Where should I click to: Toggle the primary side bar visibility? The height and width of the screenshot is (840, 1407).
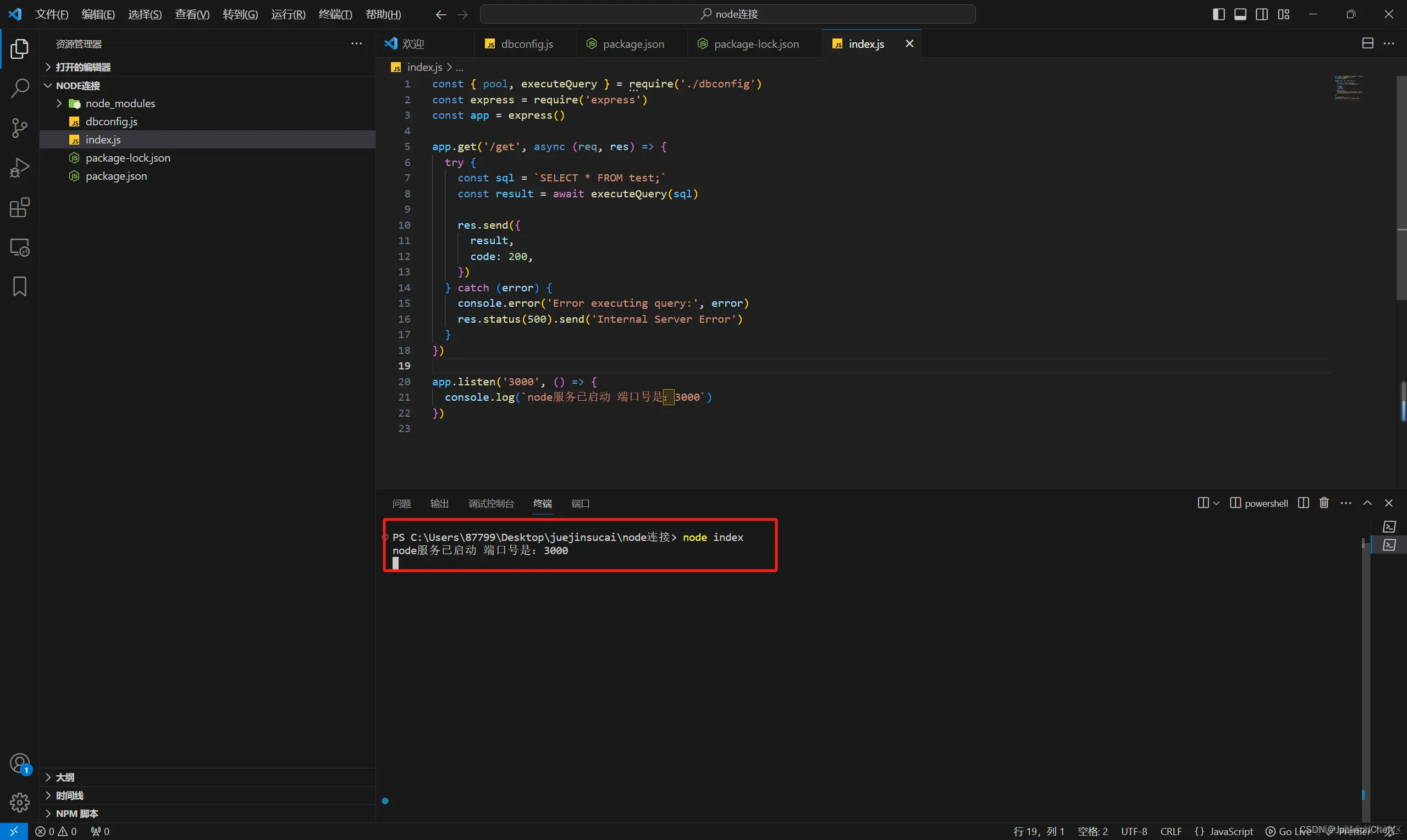(x=1218, y=14)
